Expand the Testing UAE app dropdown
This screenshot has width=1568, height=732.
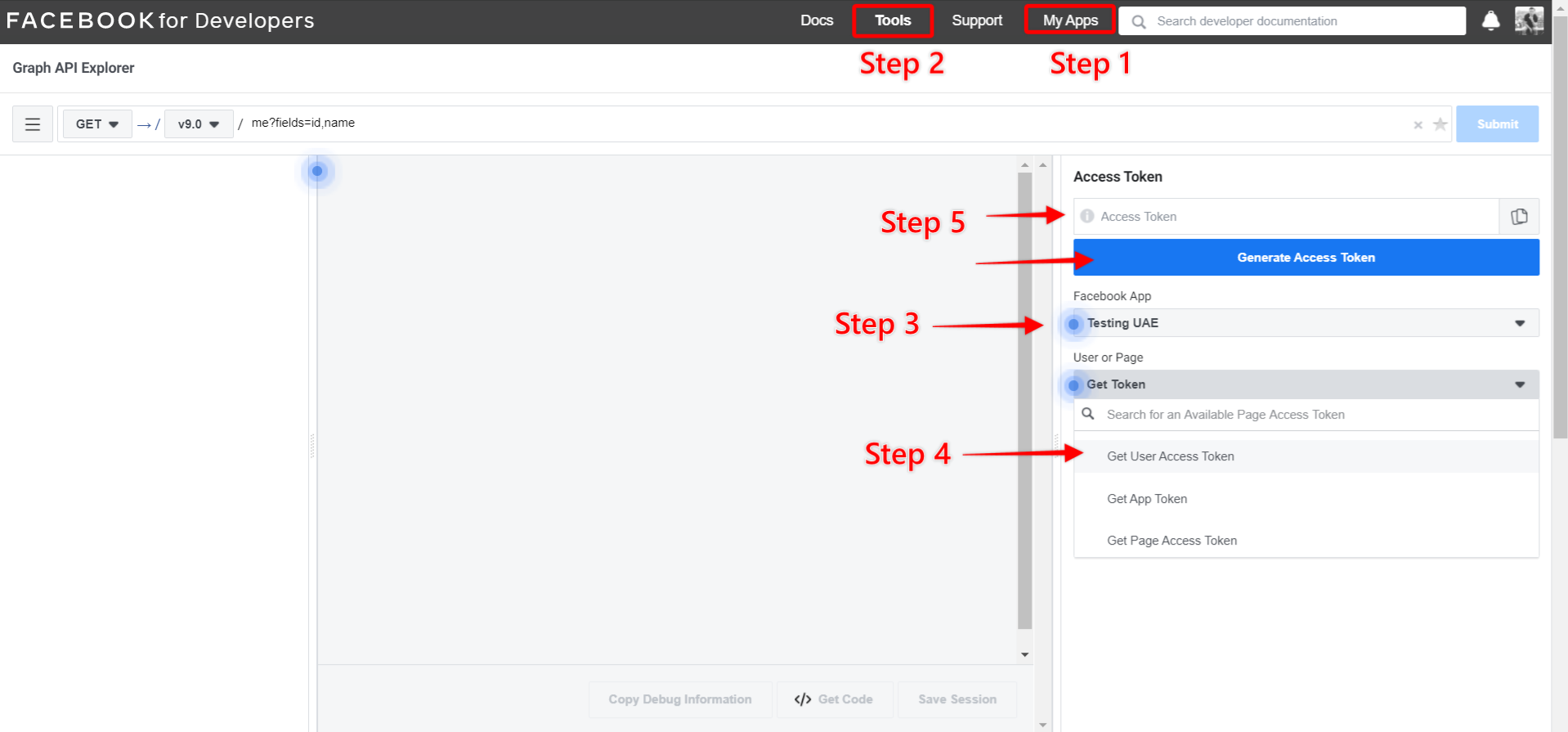(1306, 323)
